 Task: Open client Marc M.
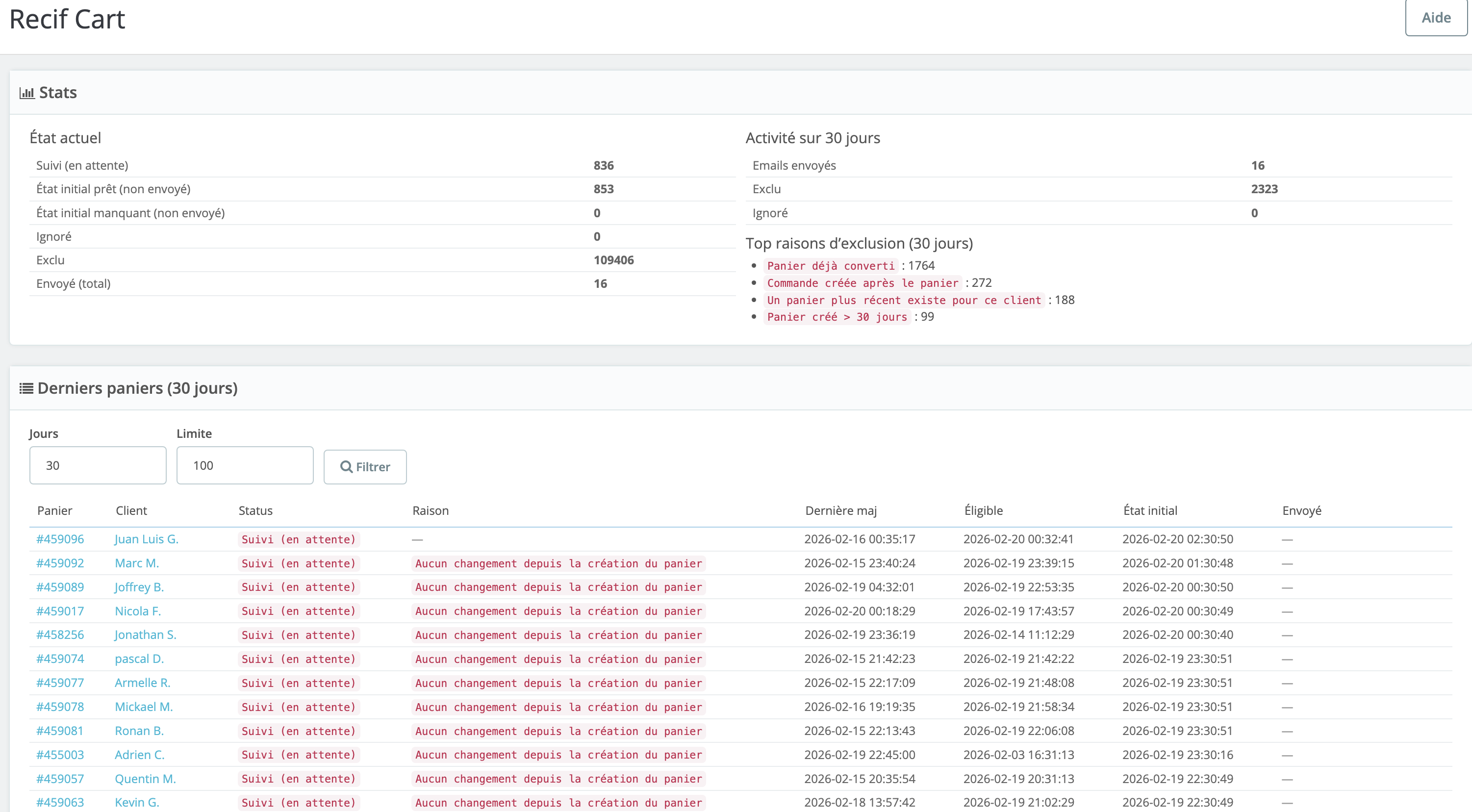137,563
